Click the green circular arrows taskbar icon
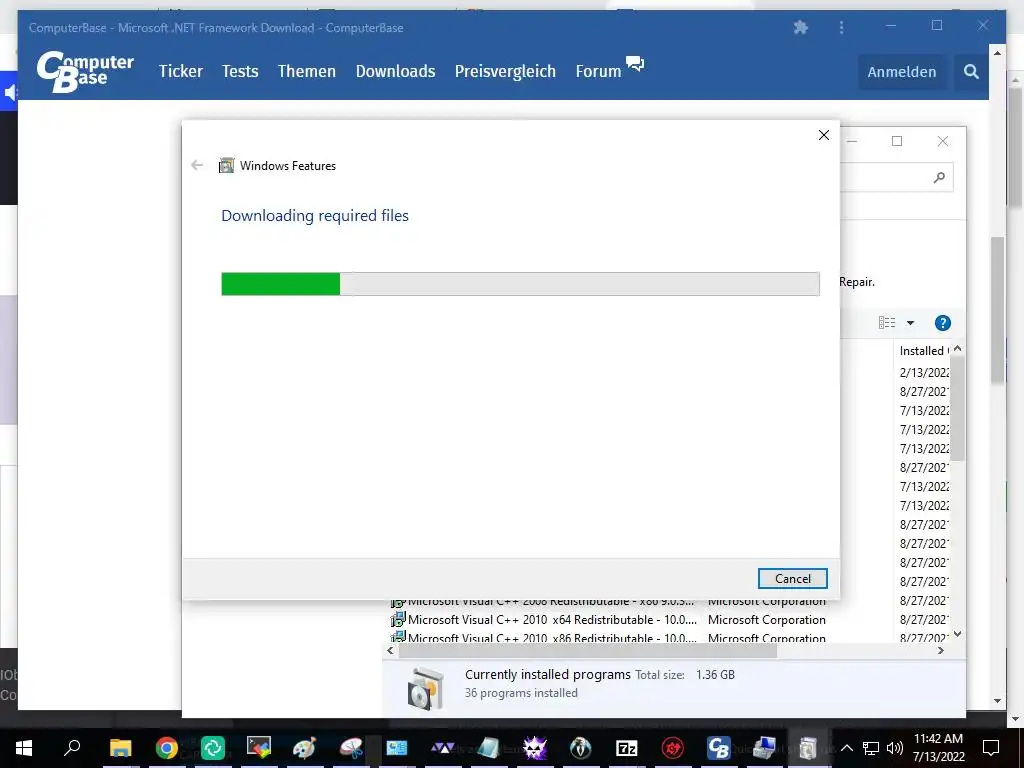Image resolution: width=1024 pixels, height=768 pixels. (x=212, y=748)
